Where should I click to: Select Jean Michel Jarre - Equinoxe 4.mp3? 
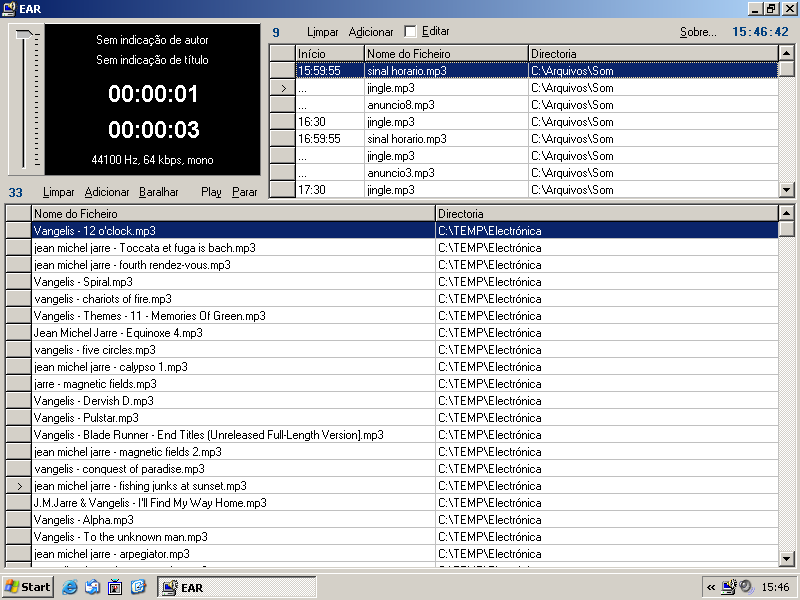point(405,333)
